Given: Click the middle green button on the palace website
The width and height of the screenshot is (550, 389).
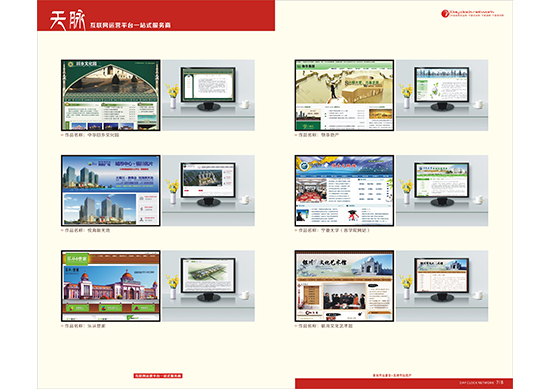Looking at the screenshot, I should [110, 308].
